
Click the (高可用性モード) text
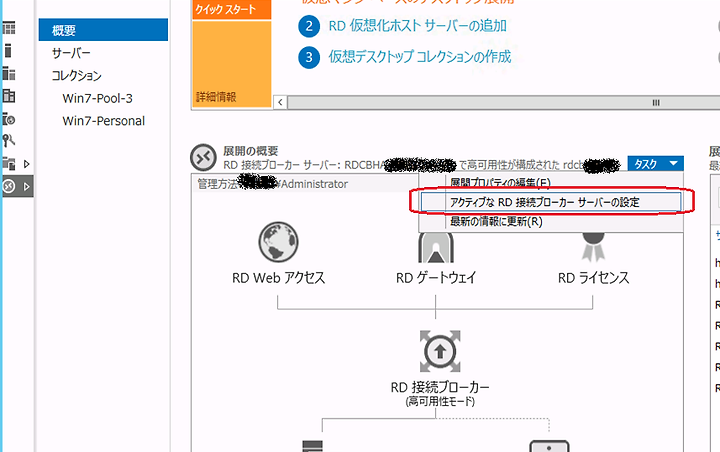(x=440, y=401)
